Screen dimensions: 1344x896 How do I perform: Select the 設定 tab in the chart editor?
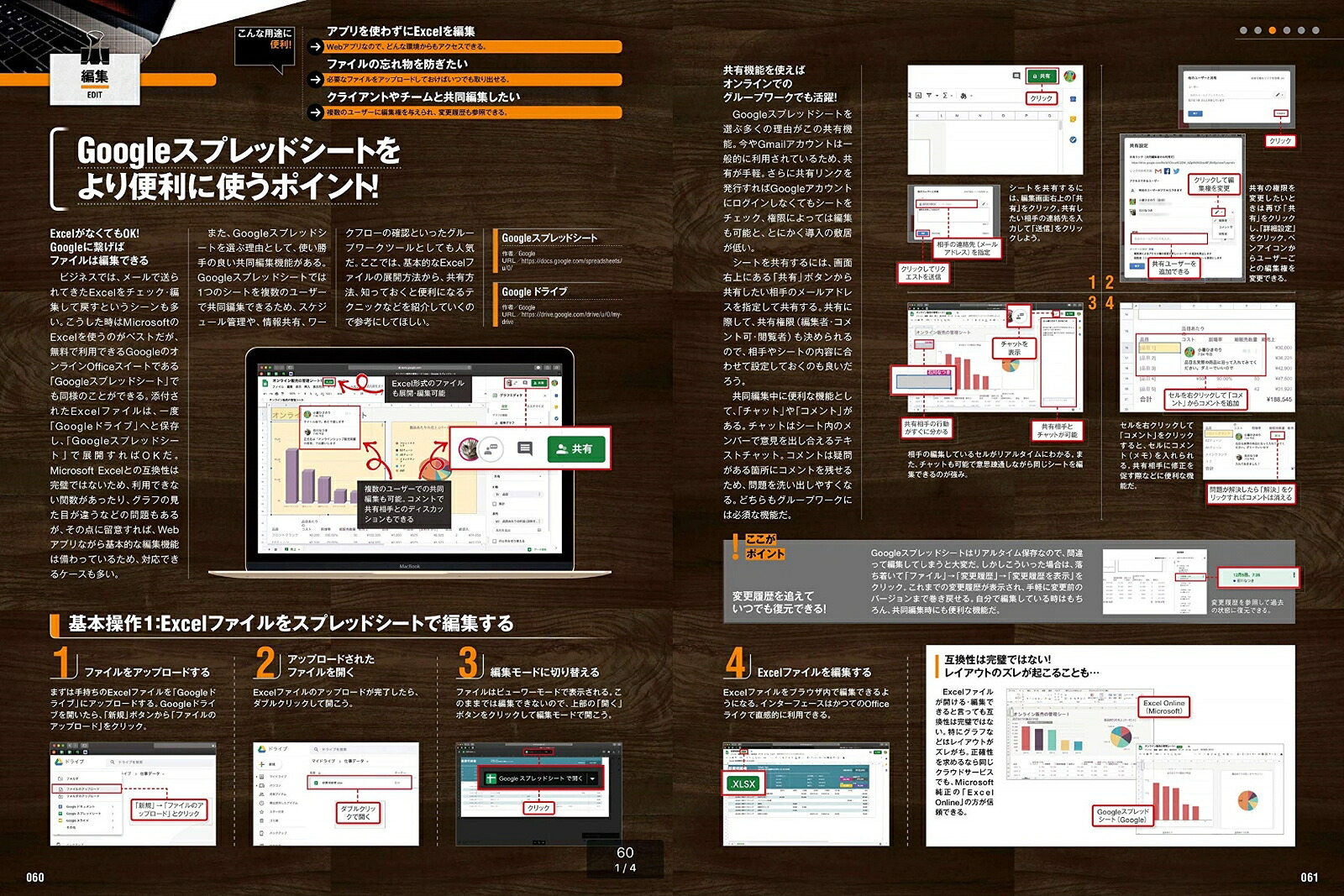pyautogui.click(x=504, y=406)
